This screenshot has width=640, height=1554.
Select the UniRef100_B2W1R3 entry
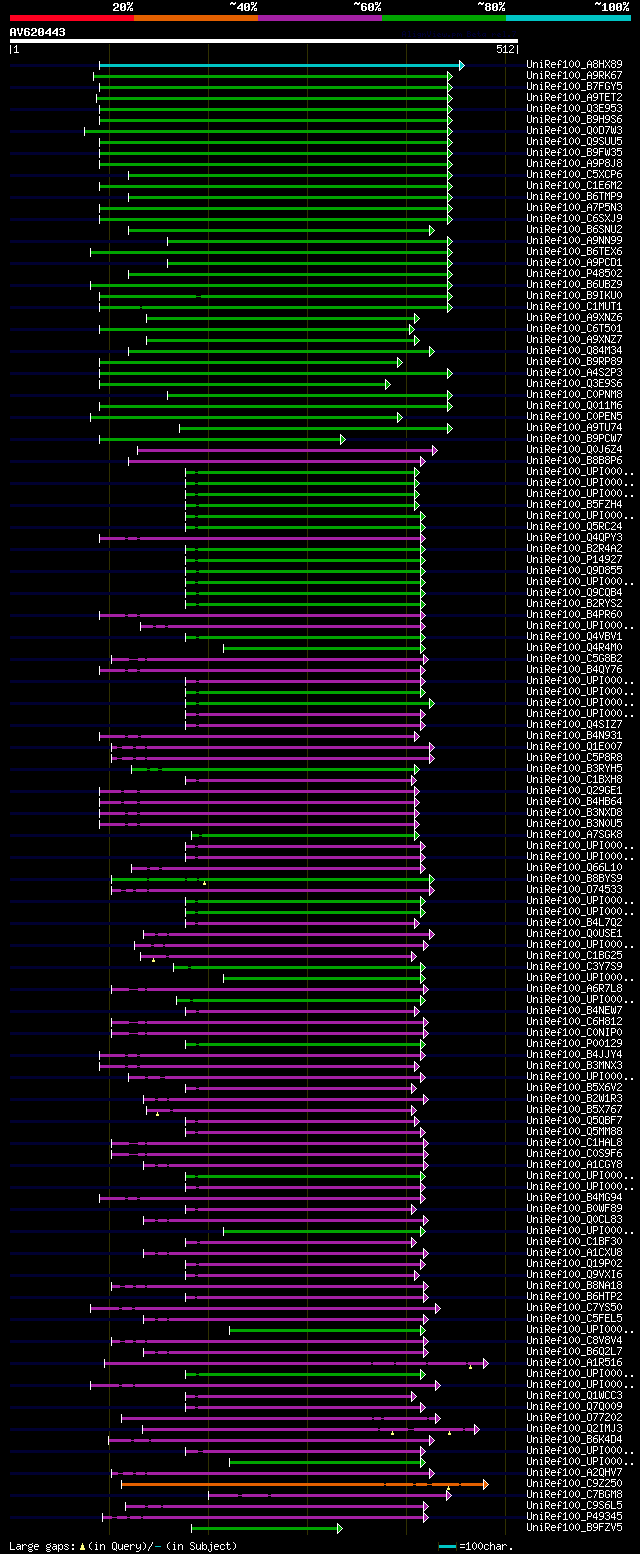click(574, 1099)
